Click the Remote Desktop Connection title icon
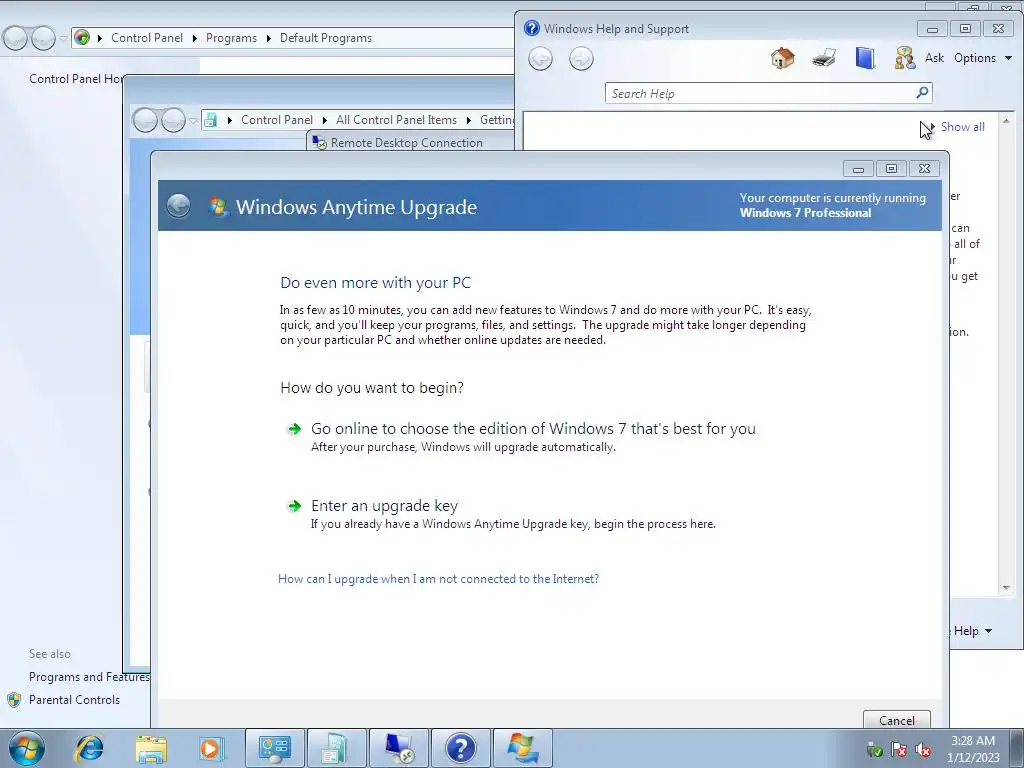 click(x=319, y=142)
